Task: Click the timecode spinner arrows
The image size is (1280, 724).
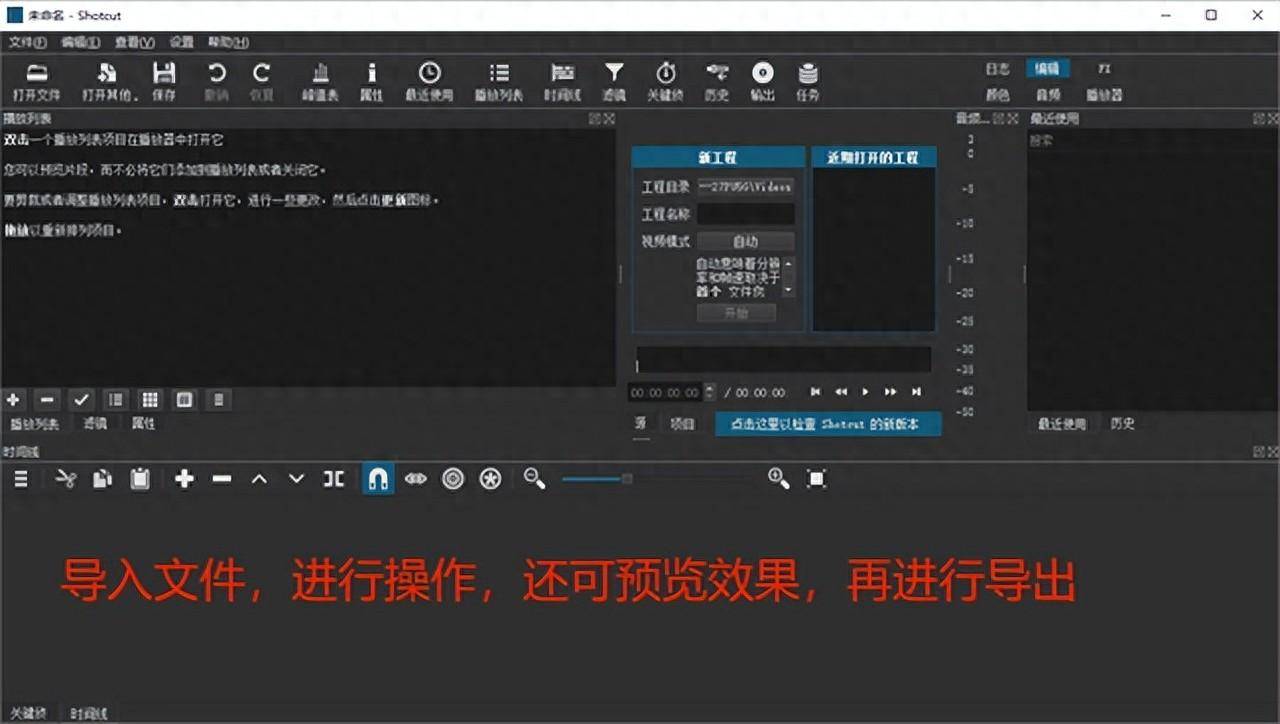Action: (x=710, y=392)
